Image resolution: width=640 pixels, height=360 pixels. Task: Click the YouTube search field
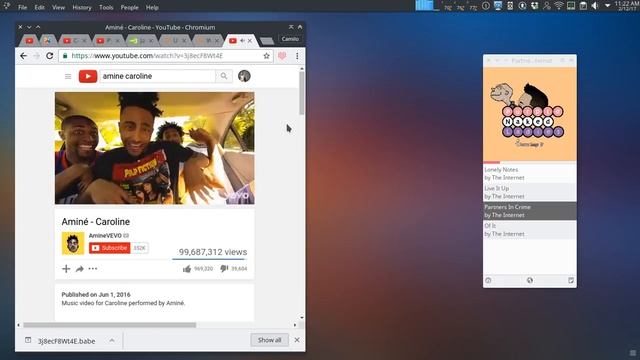(158, 76)
